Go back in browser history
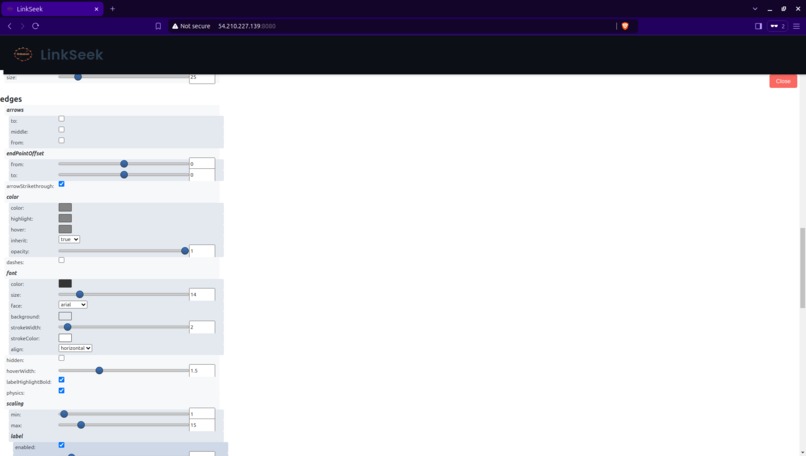Viewport: 806px width, 456px height. (x=9, y=26)
